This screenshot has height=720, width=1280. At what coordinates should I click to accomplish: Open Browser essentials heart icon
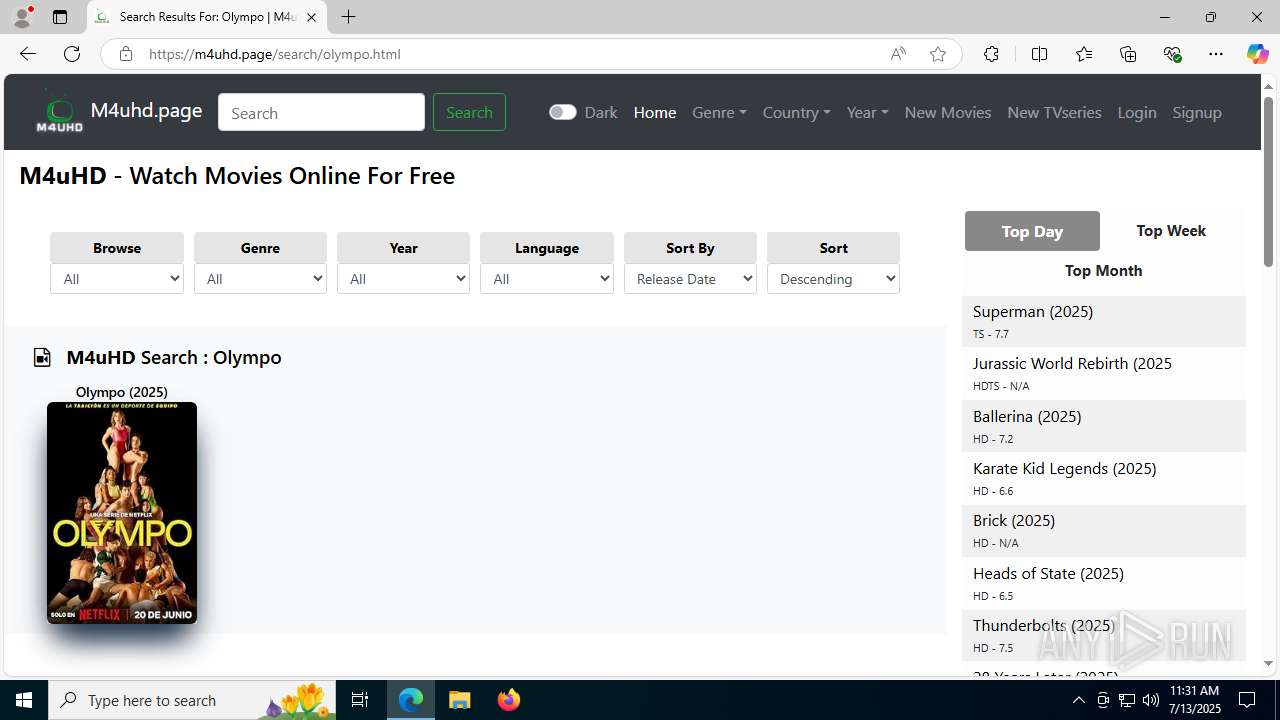[1172, 54]
